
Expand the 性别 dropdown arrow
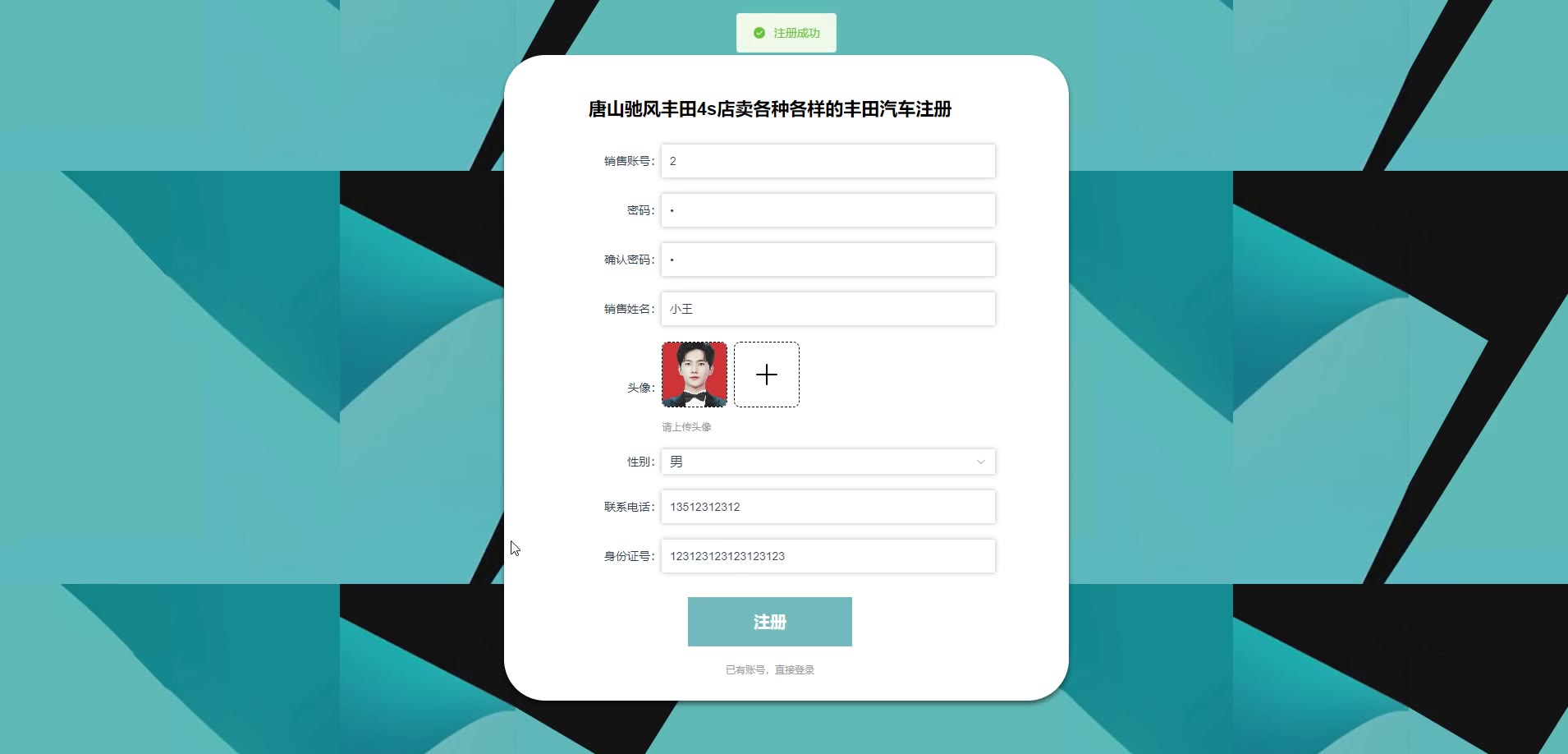tap(980, 462)
